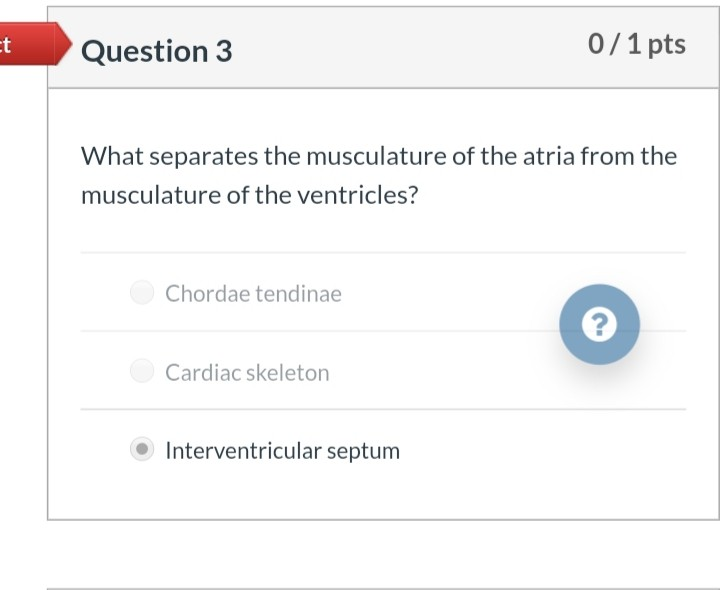Select the Chordae tendinae radio button
This screenshot has width=720, height=590.
click(142, 292)
